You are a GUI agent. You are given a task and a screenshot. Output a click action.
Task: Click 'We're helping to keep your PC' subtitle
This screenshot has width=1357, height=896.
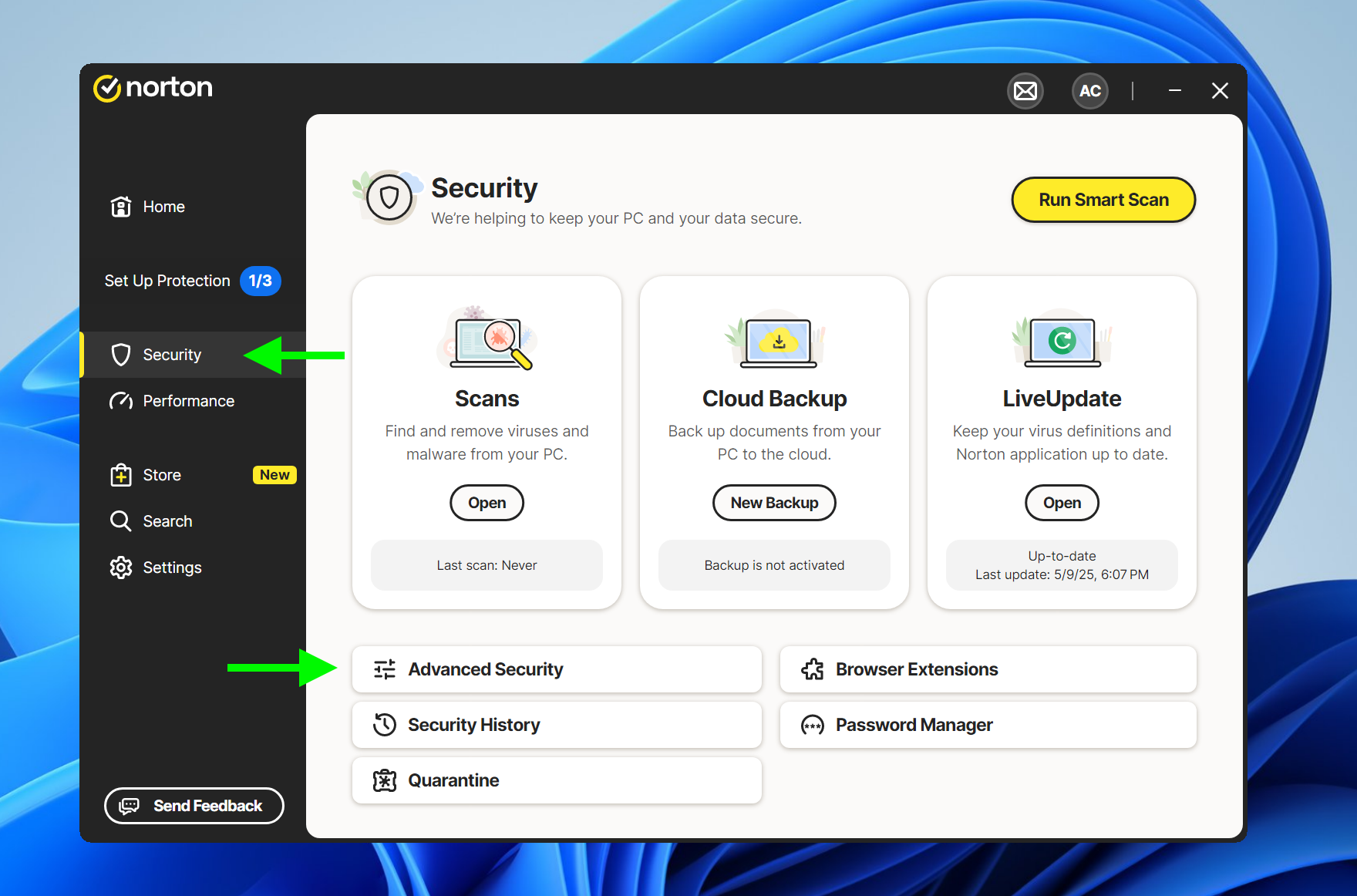tap(617, 218)
